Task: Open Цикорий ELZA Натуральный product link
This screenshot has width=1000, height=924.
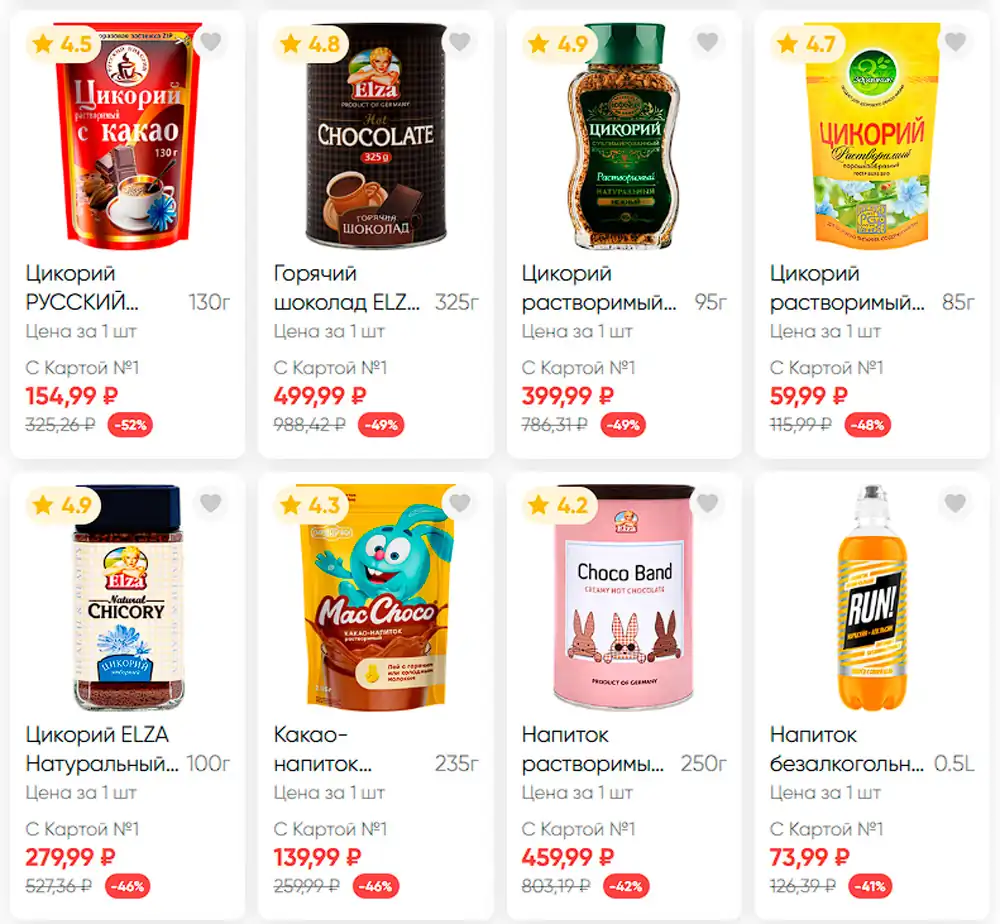Action: [x=102, y=749]
